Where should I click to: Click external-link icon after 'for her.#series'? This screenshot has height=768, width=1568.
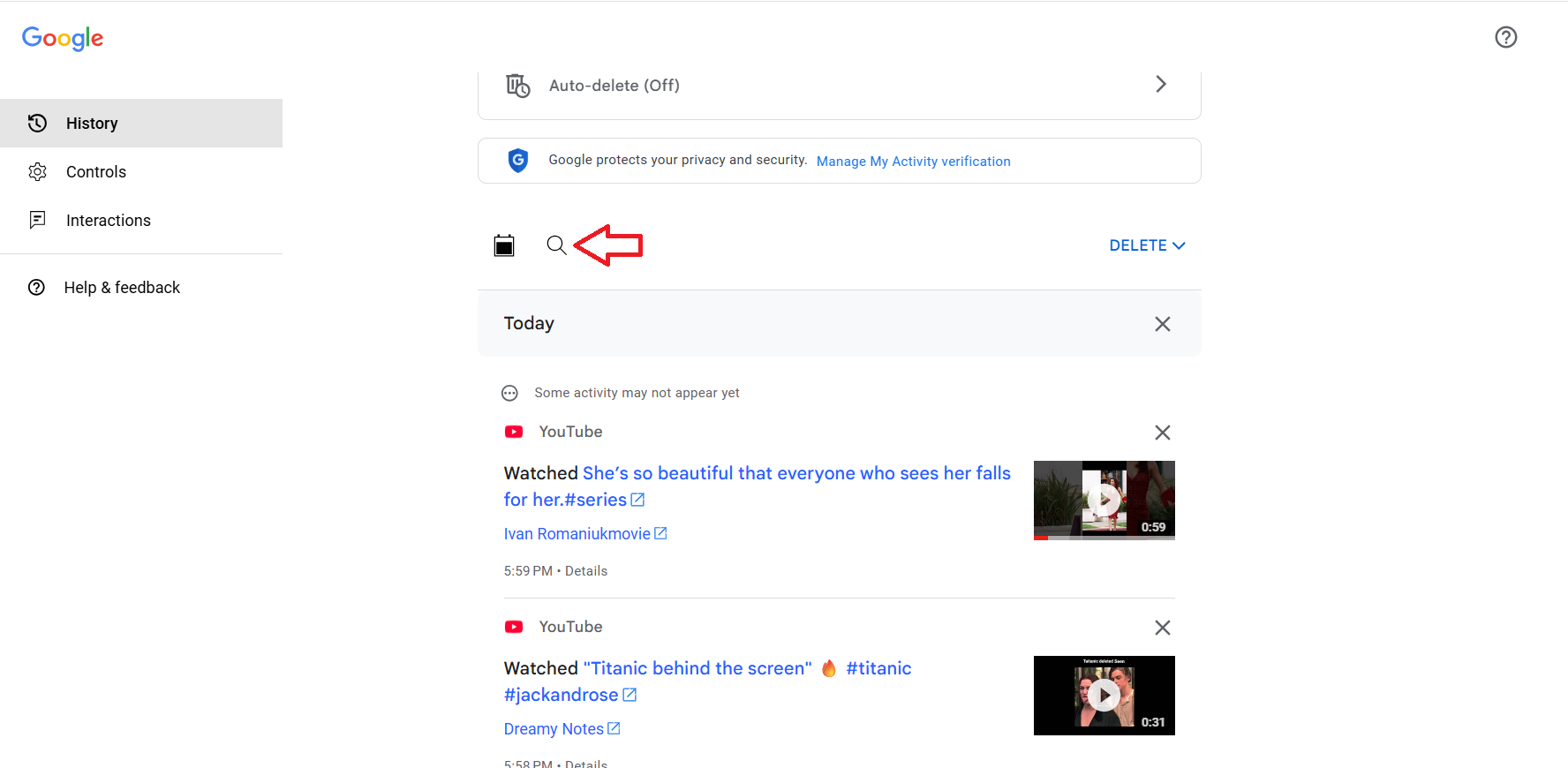click(637, 500)
